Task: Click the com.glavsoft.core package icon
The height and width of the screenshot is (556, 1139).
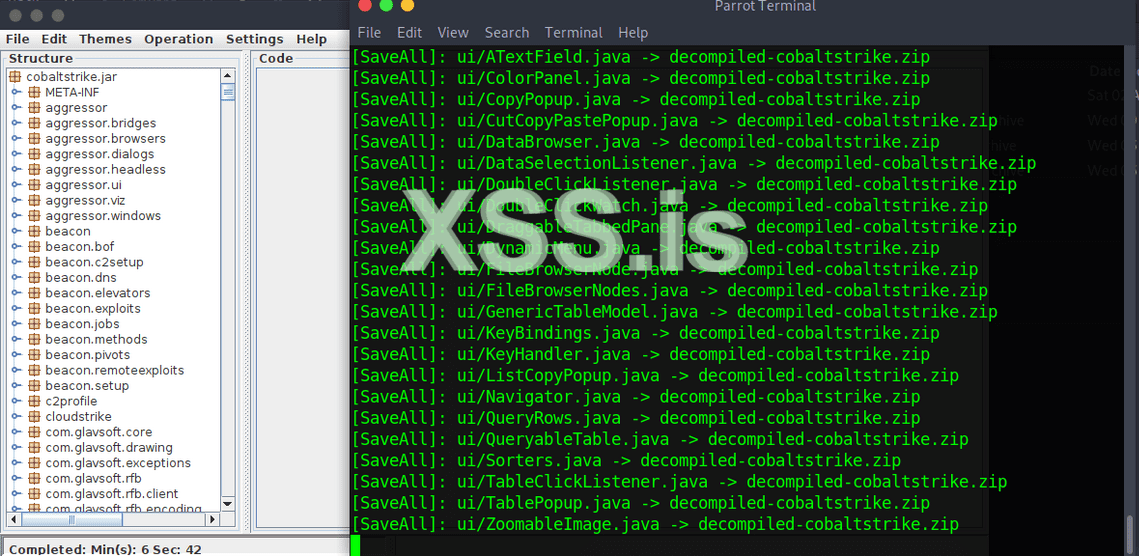Action: click(33, 432)
